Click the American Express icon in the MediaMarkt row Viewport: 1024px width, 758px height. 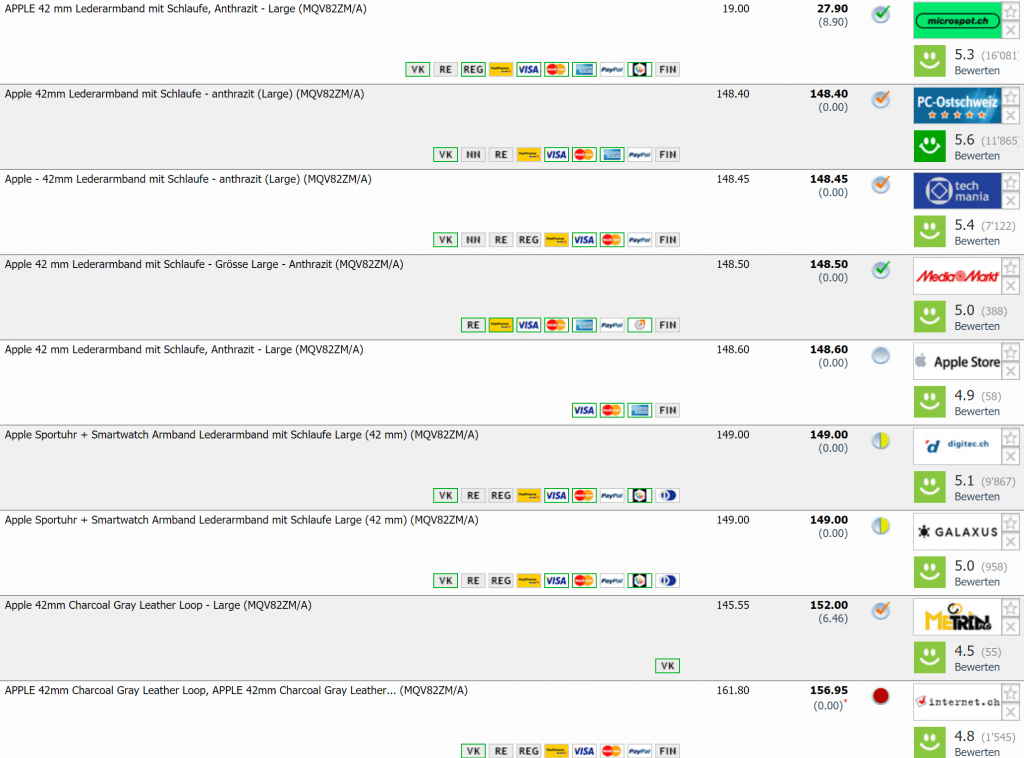click(584, 325)
